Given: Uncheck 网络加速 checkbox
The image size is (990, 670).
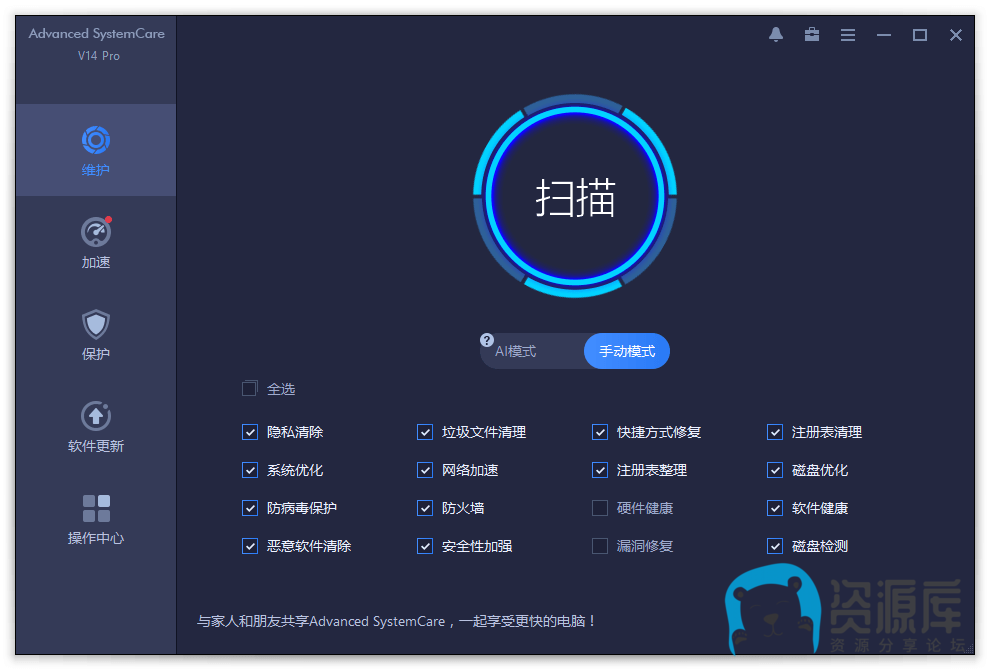Looking at the screenshot, I should click(x=425, y=470).
